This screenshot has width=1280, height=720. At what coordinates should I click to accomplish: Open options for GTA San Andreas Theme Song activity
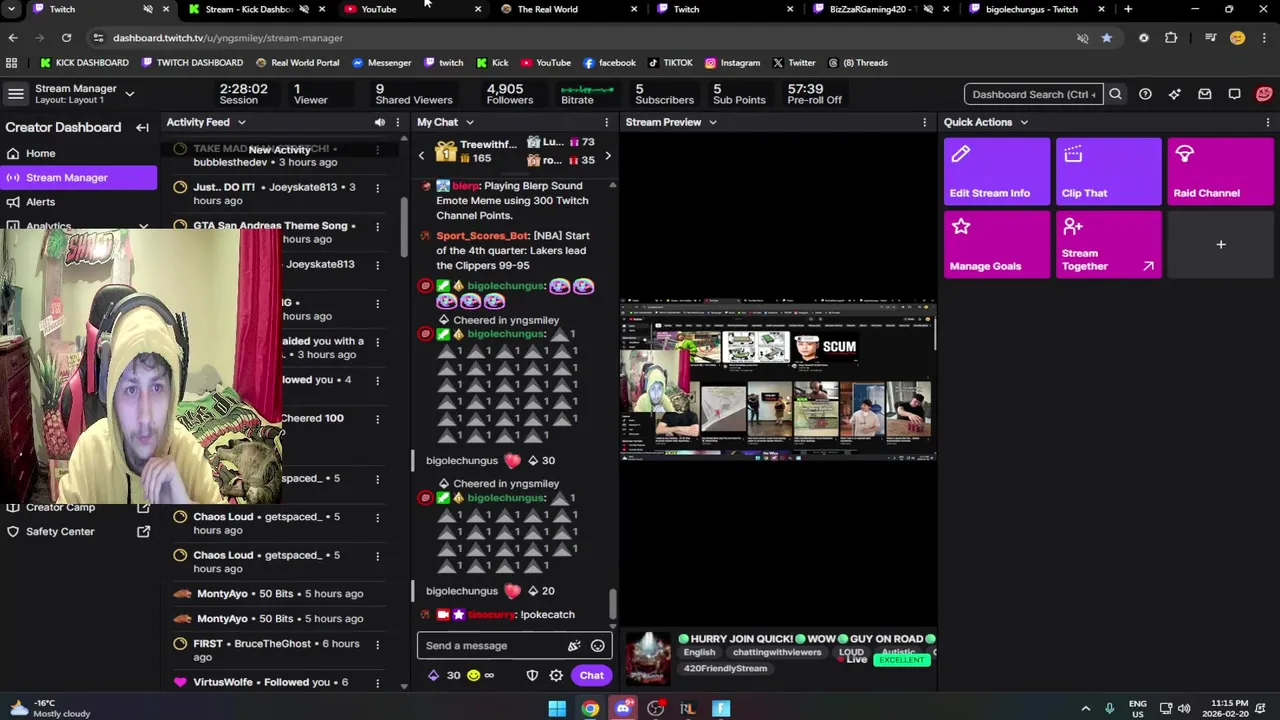(377, 226)
